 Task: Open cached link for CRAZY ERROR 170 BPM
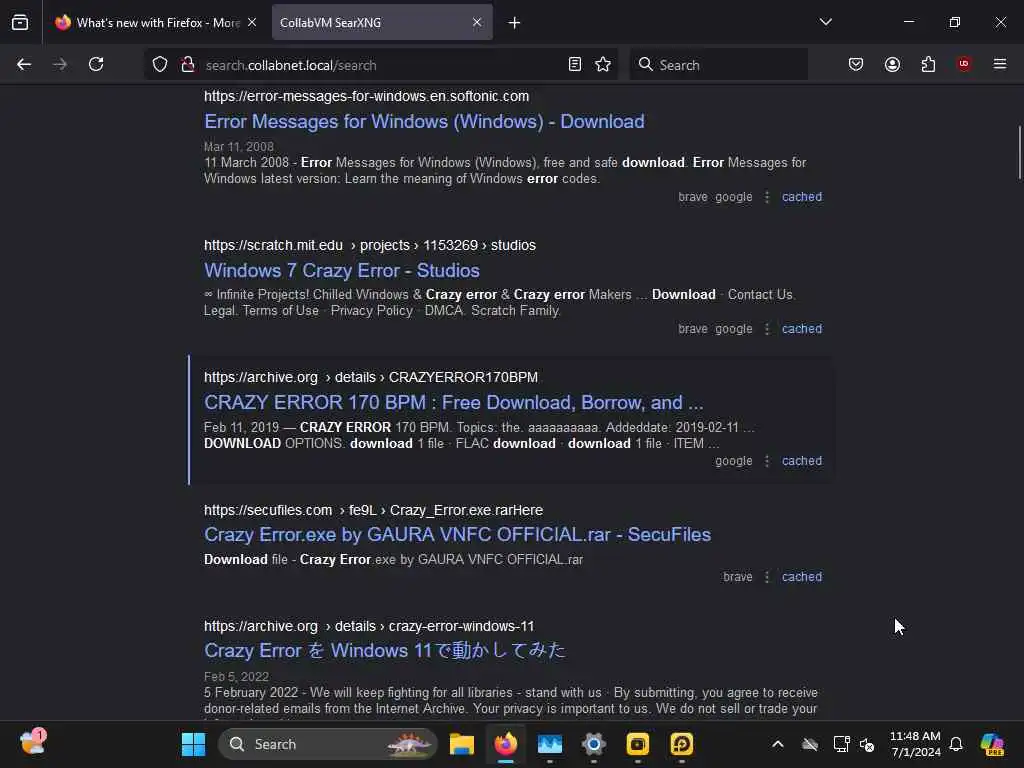802,460
